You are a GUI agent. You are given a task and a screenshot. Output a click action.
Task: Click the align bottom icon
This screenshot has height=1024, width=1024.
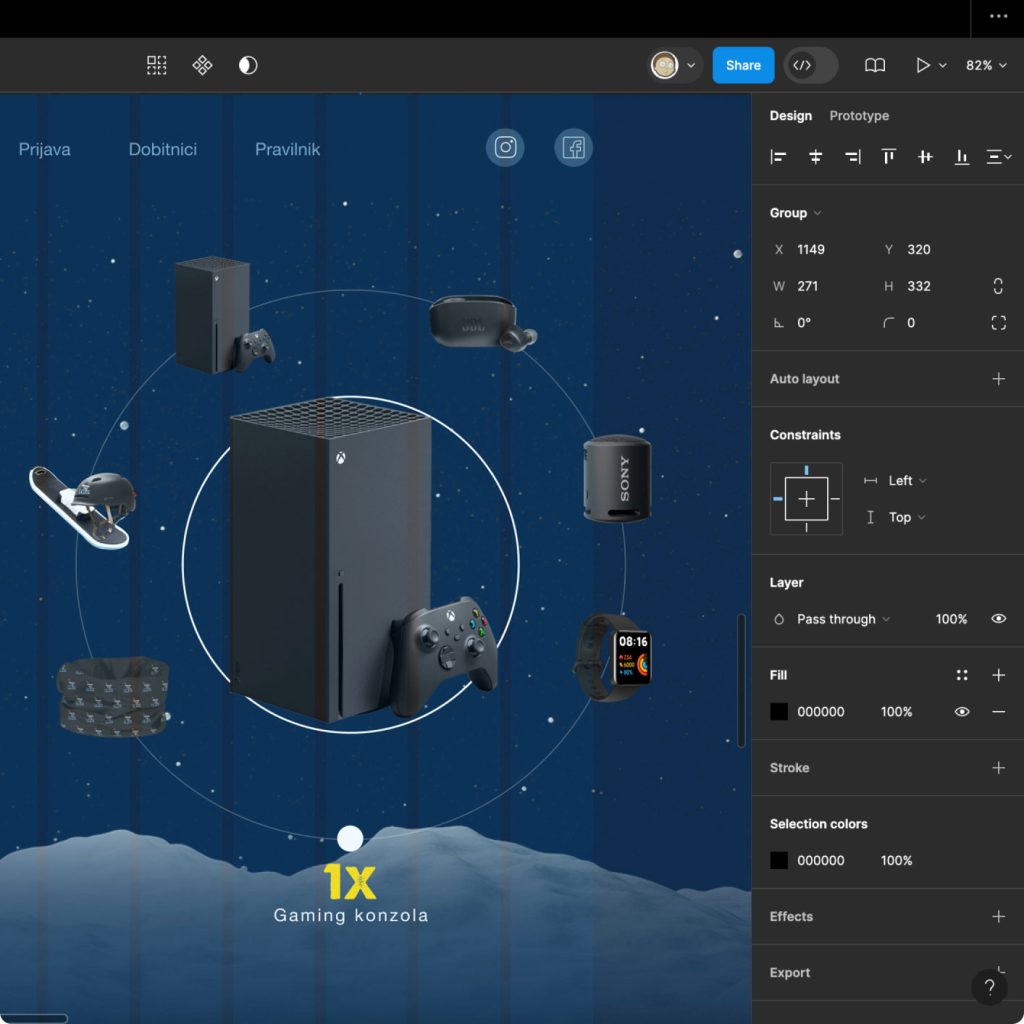(962, 157)
